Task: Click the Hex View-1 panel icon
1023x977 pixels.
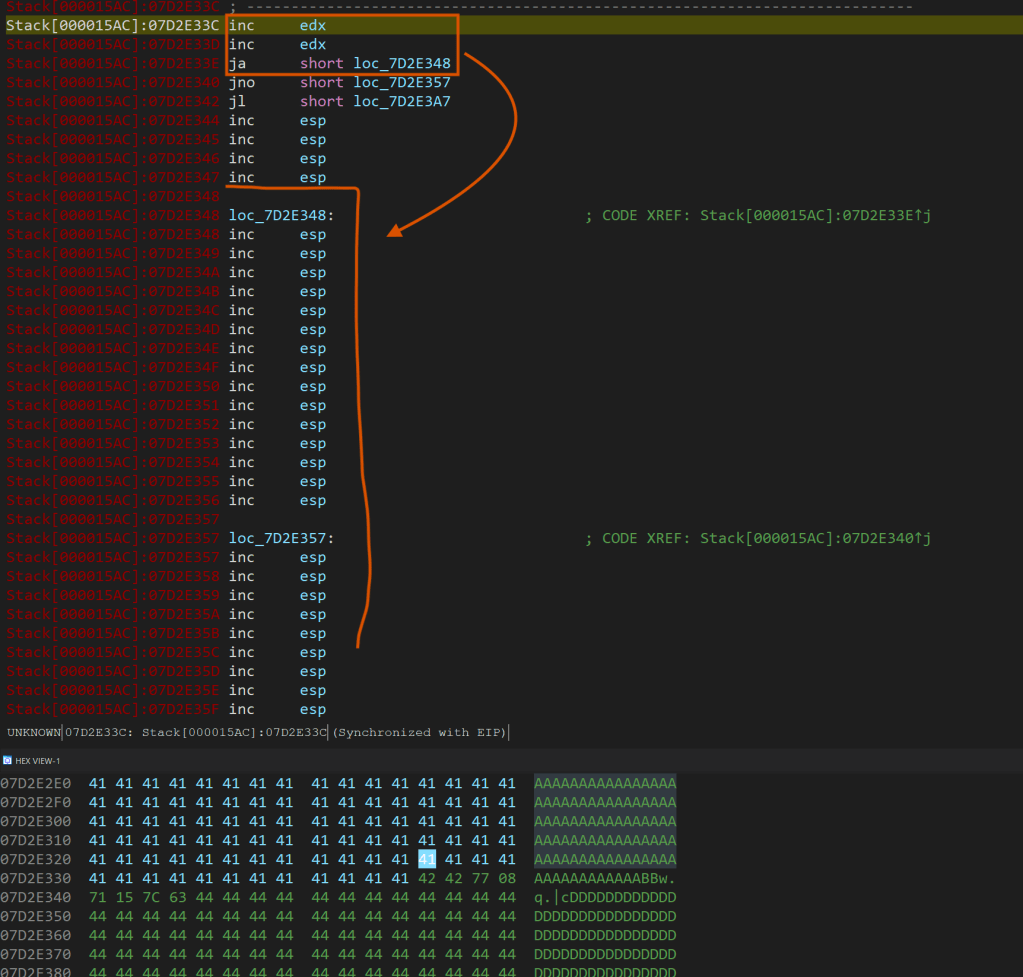Action: [7, 761]
